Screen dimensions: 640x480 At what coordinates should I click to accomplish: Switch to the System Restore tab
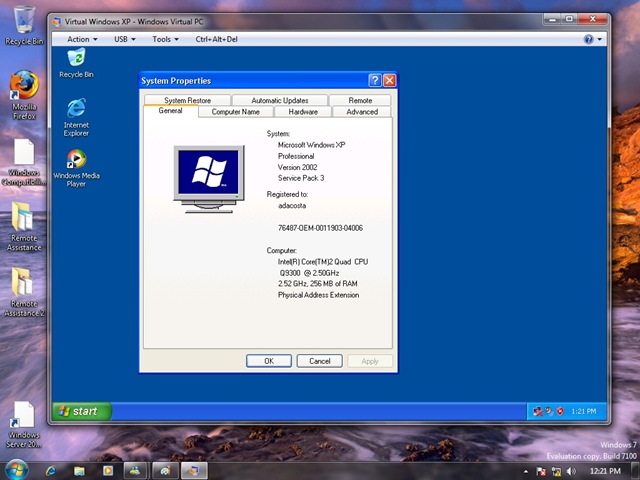point(187,100)
